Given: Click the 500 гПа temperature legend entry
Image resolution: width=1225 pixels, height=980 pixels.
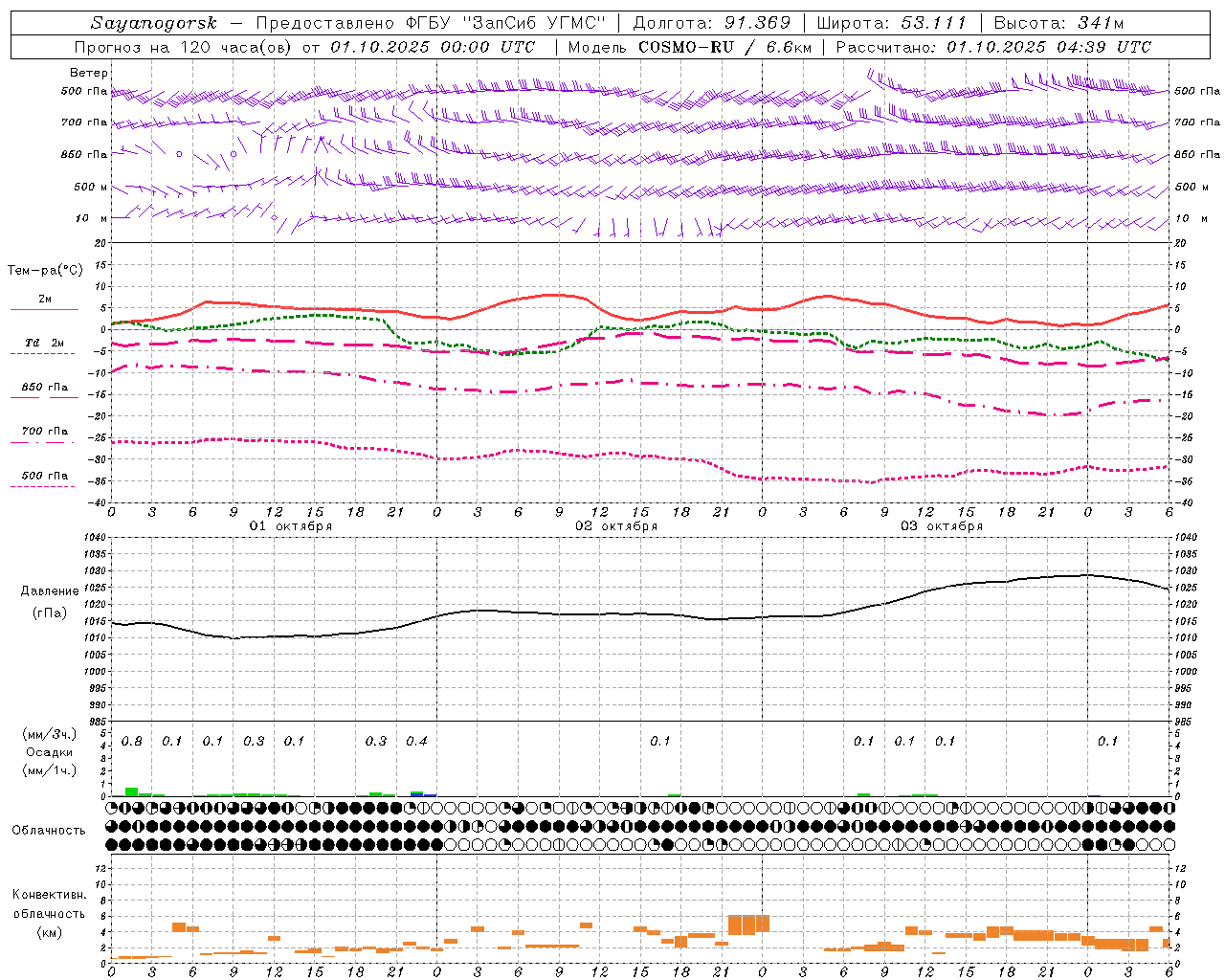Looking at the screenshot, I should (x=45, y=476).
